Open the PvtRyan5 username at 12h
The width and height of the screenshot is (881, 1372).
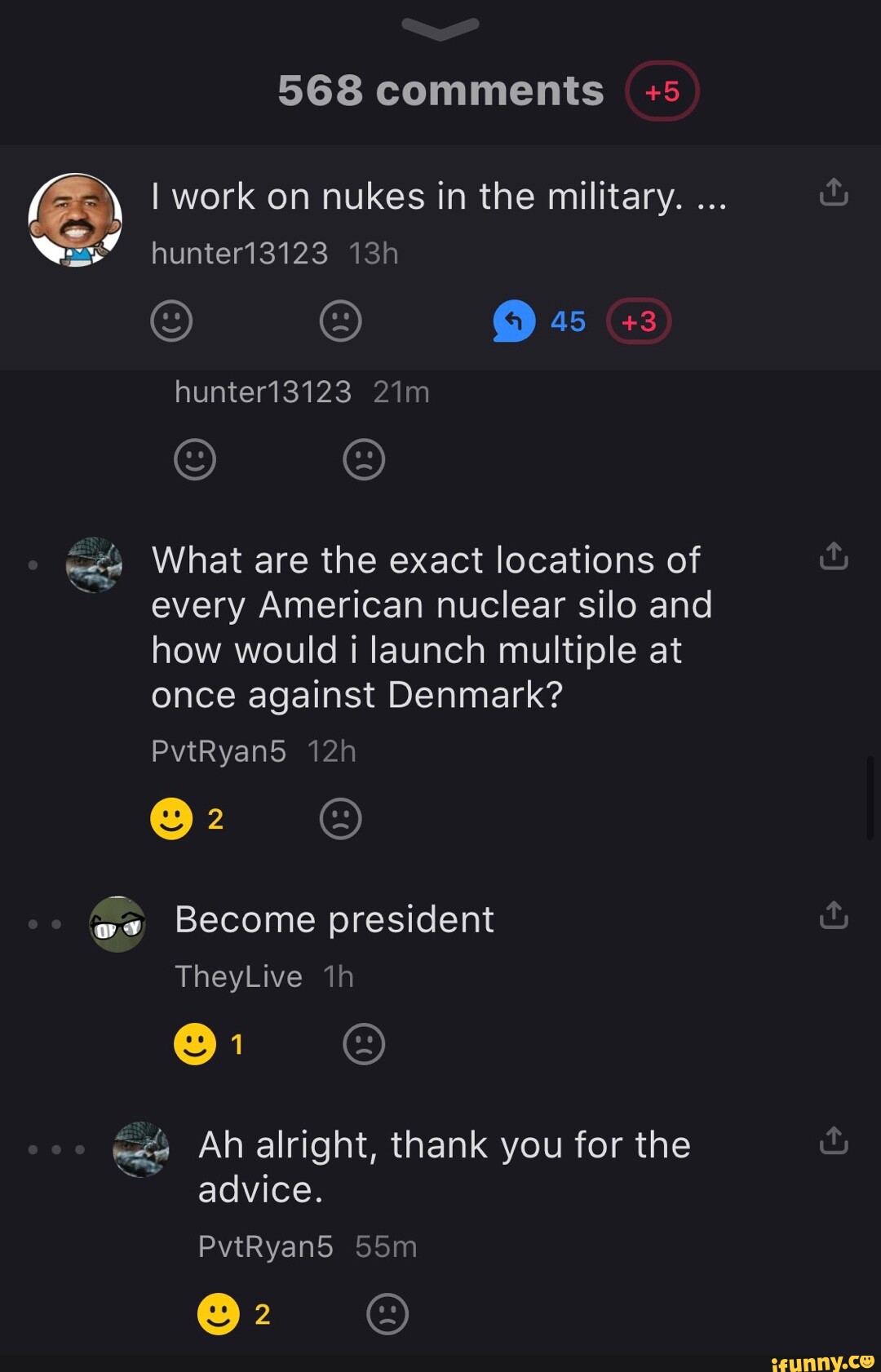point(219,751)
